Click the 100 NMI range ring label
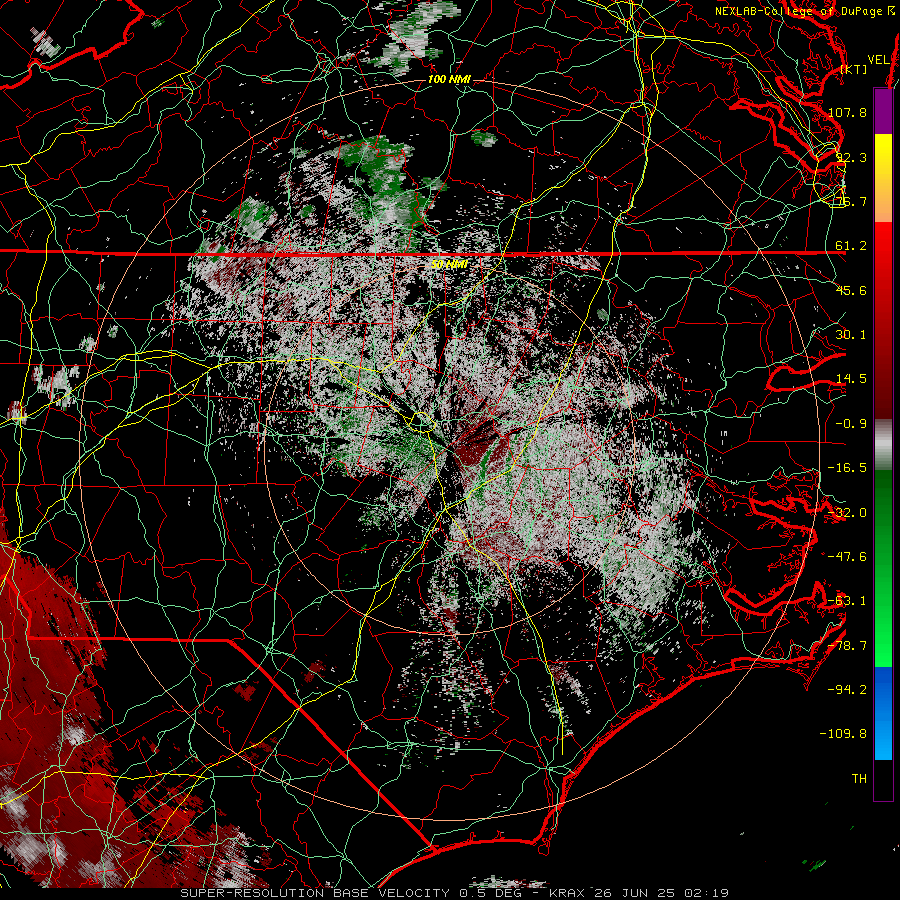 (x=449, y=79)
